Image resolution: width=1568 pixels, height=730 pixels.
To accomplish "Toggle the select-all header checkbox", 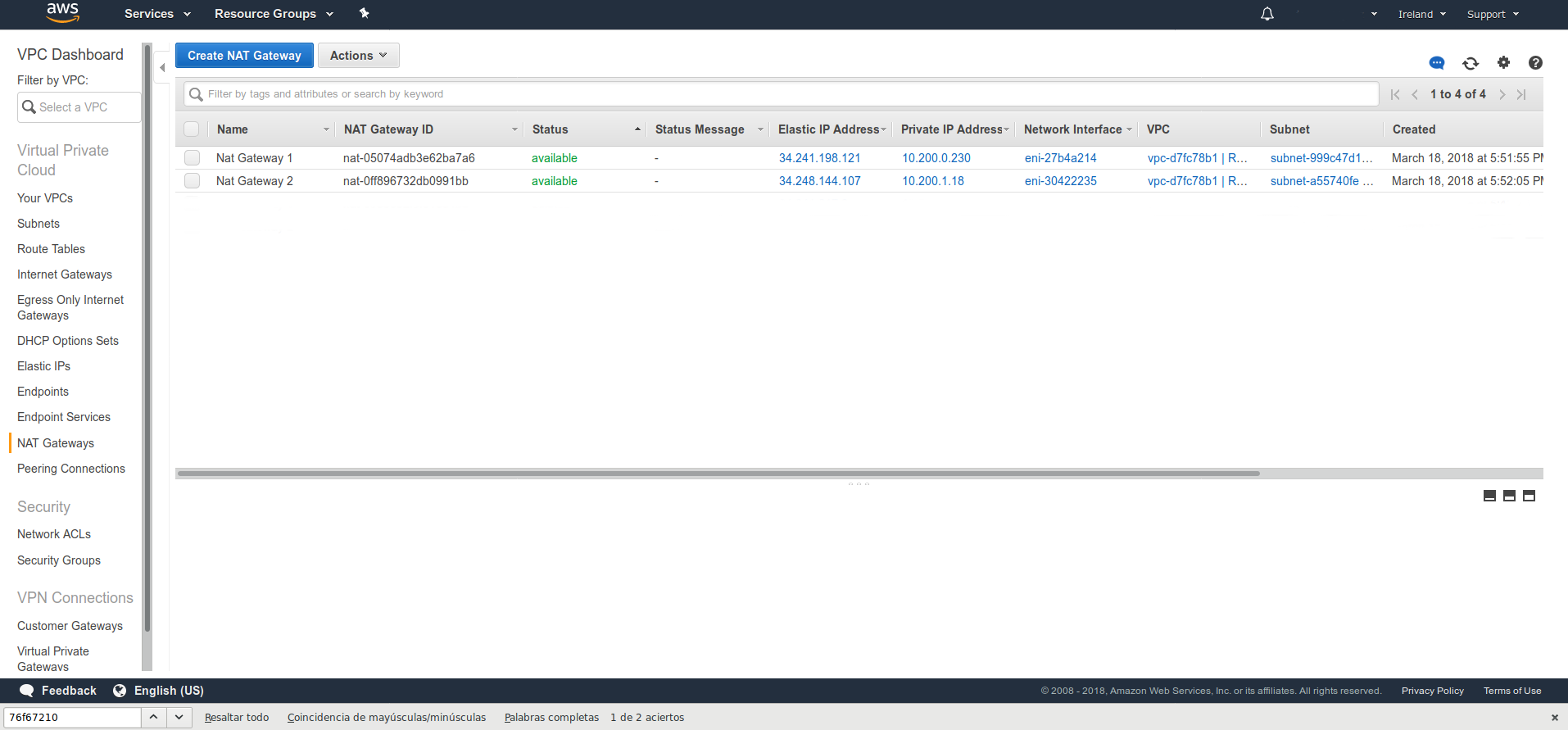I will (192, 129).
